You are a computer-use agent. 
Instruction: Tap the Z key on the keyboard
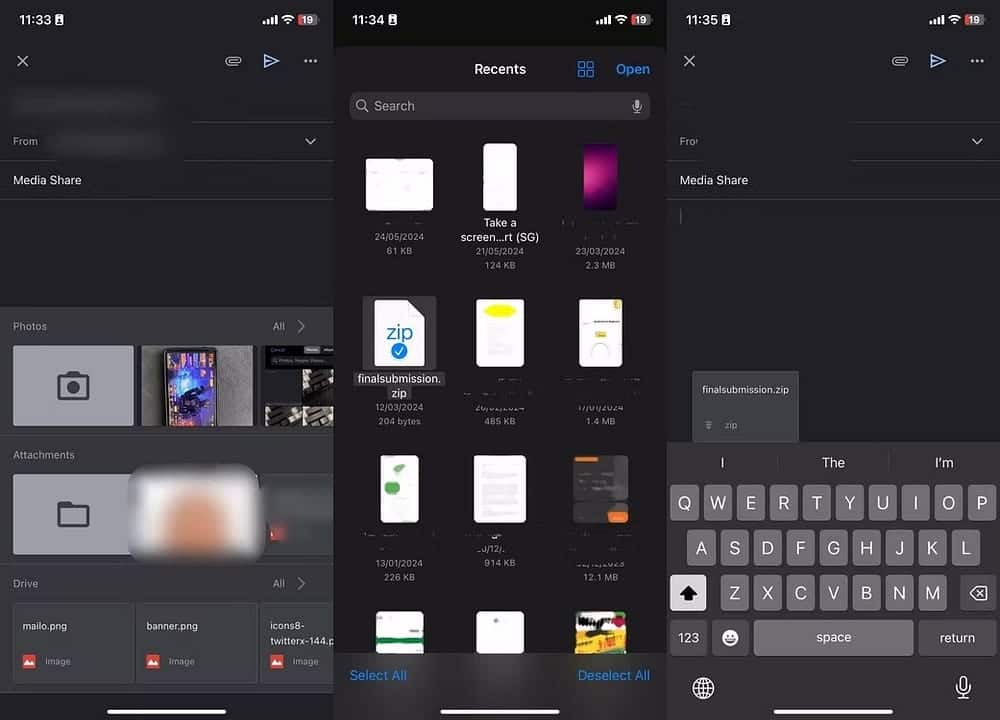click(735, 593)
